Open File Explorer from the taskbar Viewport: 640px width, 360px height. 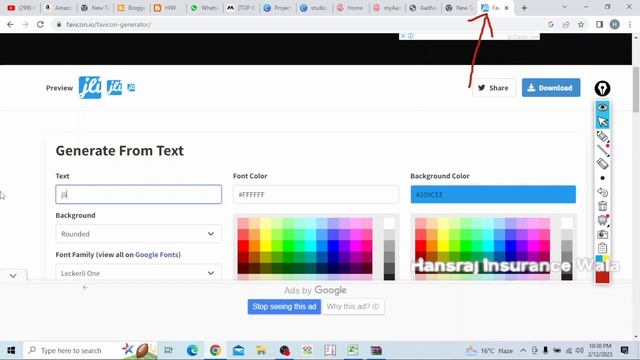pos(261,350)
